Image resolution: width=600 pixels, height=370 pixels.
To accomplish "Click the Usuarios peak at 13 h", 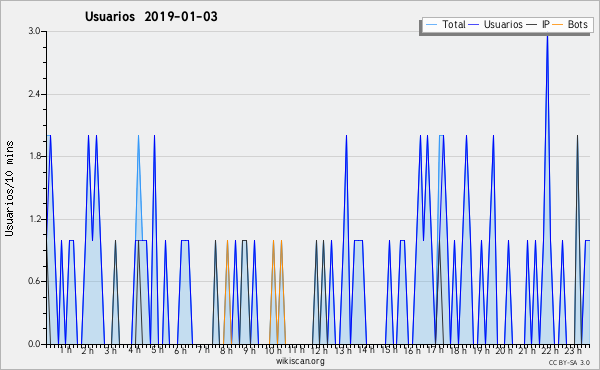I will pos(346,137).
